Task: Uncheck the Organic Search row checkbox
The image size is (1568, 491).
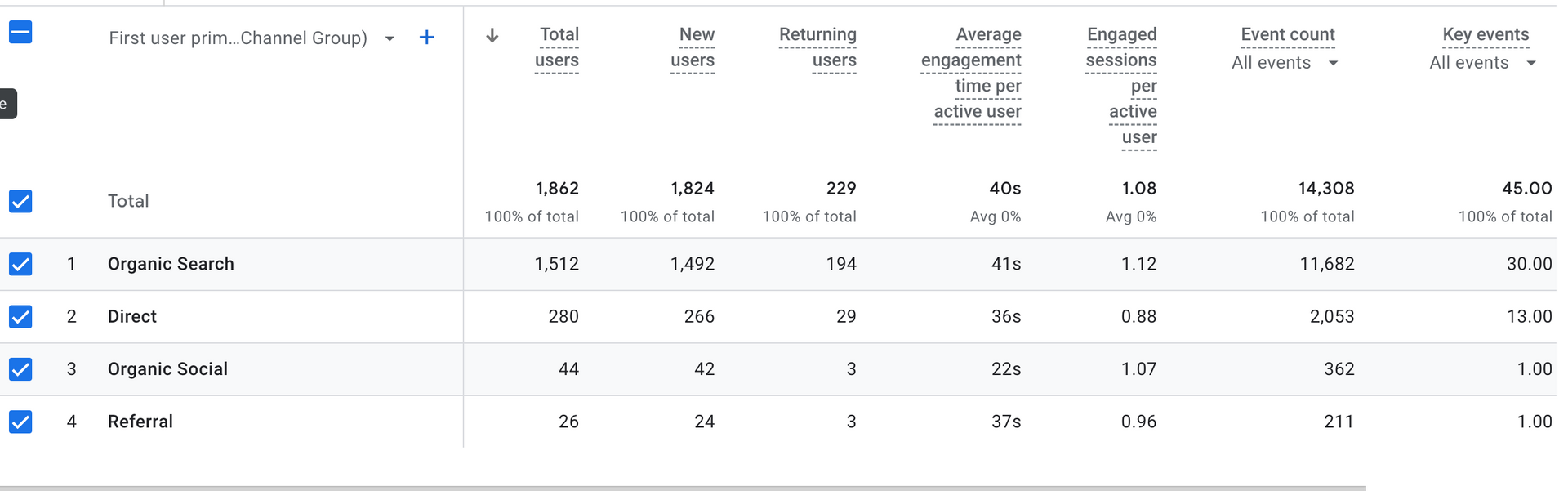Action: (x=20, y=264)
